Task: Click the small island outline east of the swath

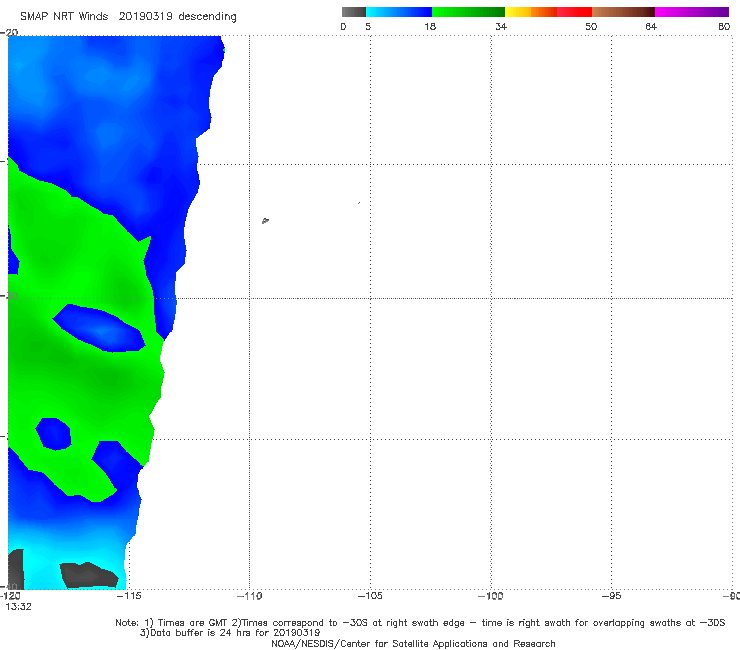Action: tap(265, 220)
